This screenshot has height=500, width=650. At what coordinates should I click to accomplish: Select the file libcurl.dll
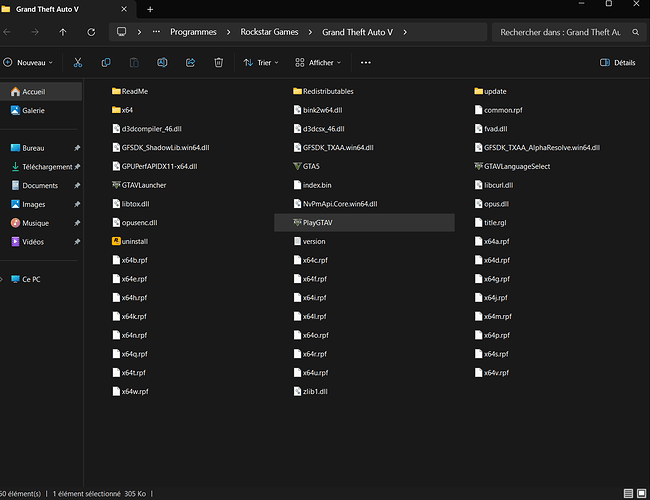(x=494, y=185)
